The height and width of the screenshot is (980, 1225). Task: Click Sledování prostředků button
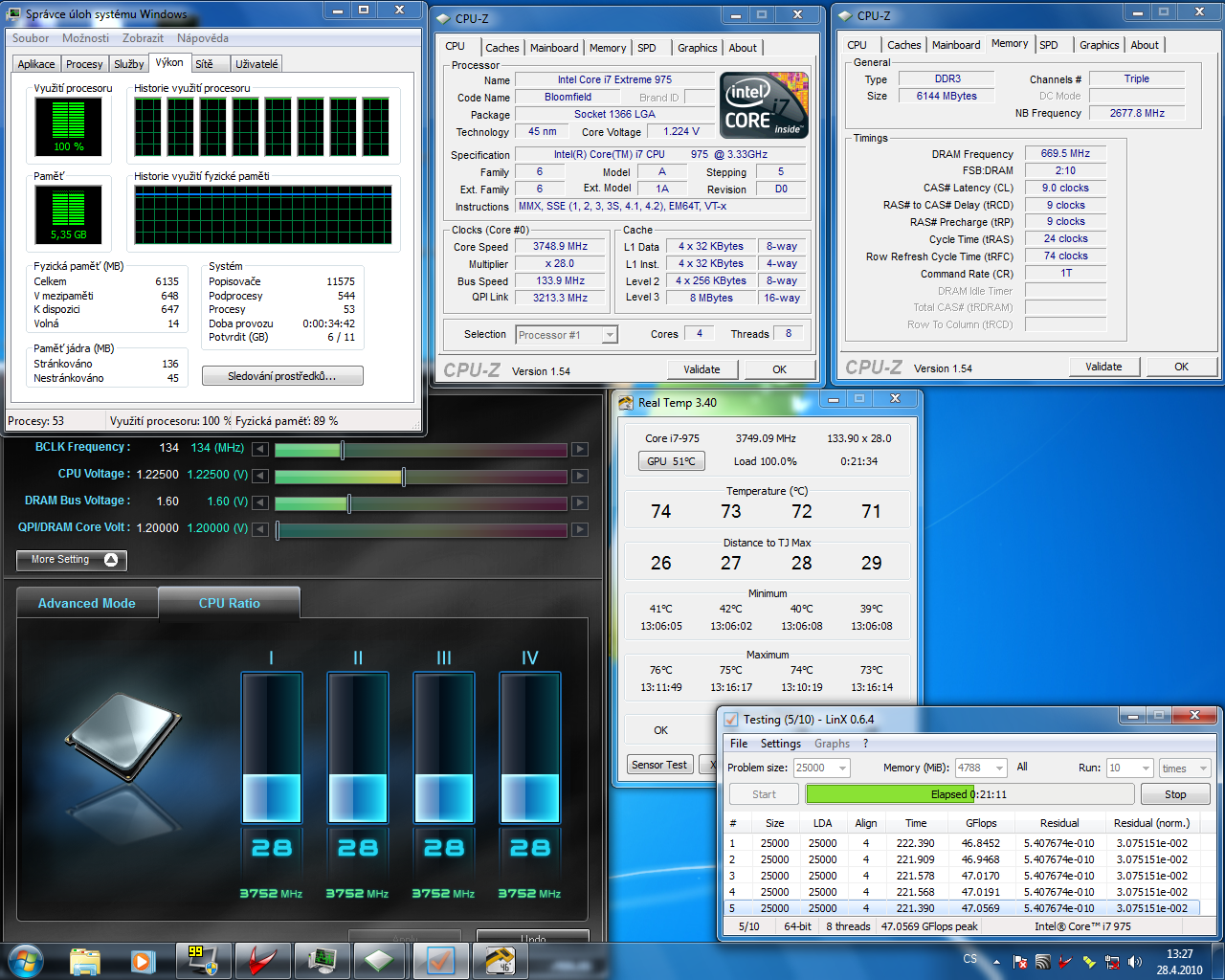pos(282,376)
